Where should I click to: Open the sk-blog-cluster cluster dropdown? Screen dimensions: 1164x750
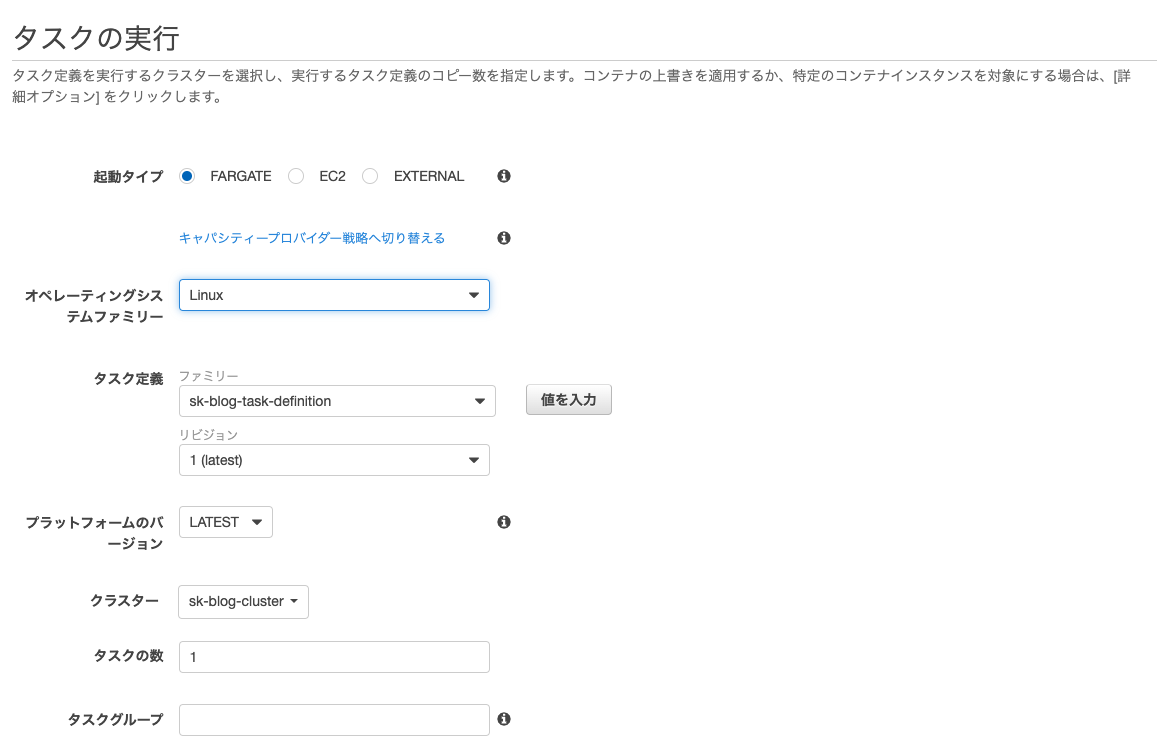pyautogui.click(x=243, y=601)
